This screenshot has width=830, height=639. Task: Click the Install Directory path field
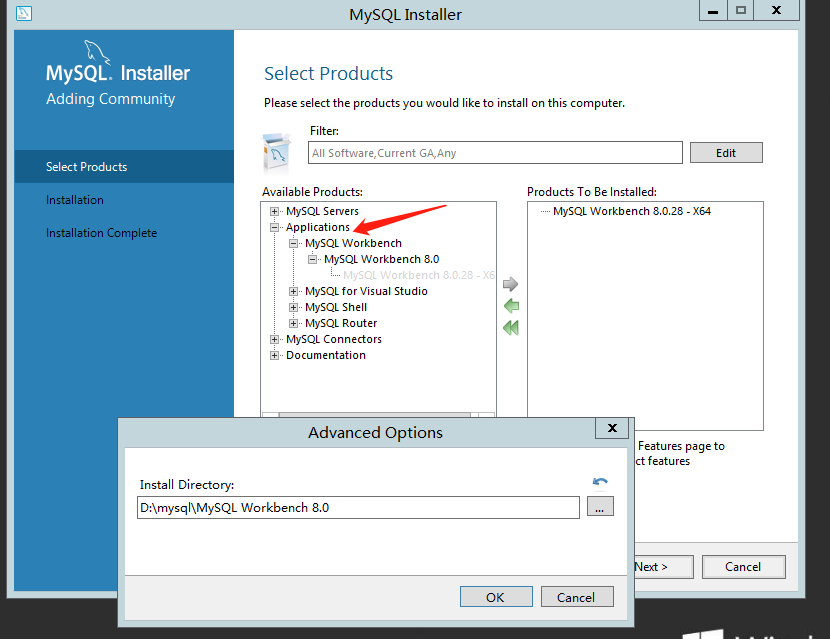tap(358, 508)
